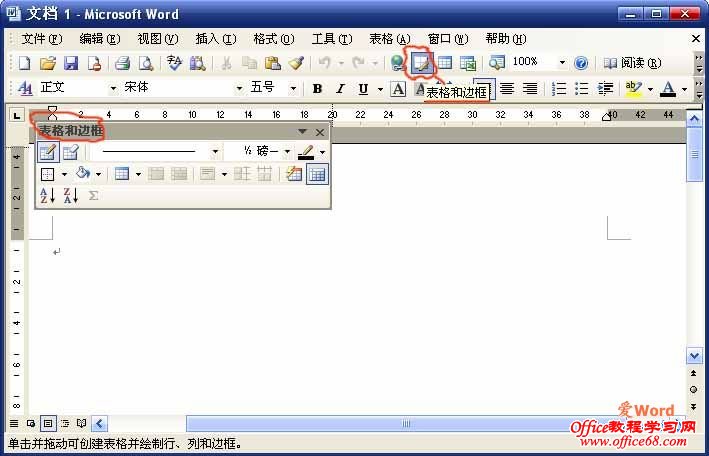Activate the Format Painter brush
Screen dimensions: 709x456
pos(296,63)
